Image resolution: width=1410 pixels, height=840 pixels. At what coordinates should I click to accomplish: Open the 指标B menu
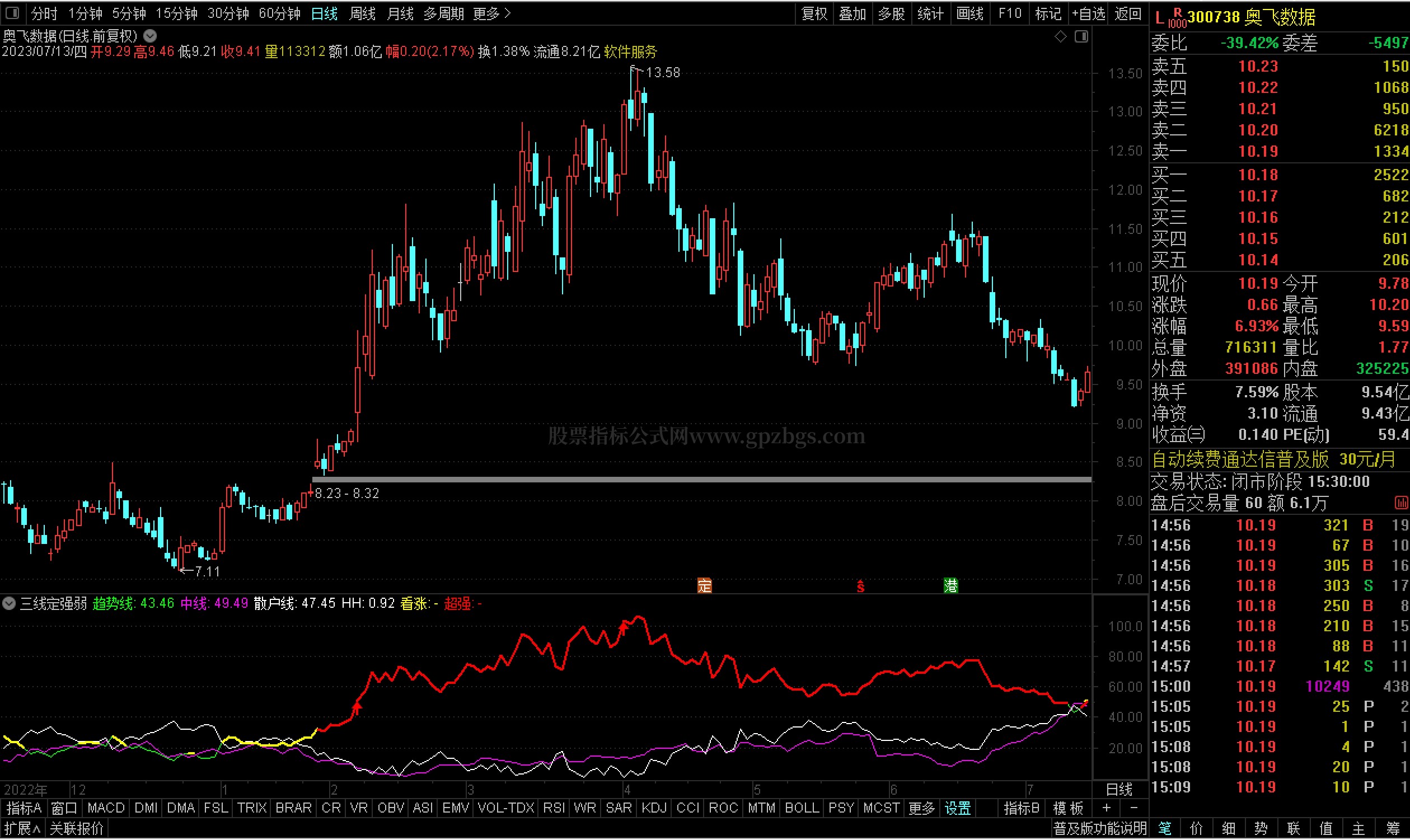(1022, 808)
